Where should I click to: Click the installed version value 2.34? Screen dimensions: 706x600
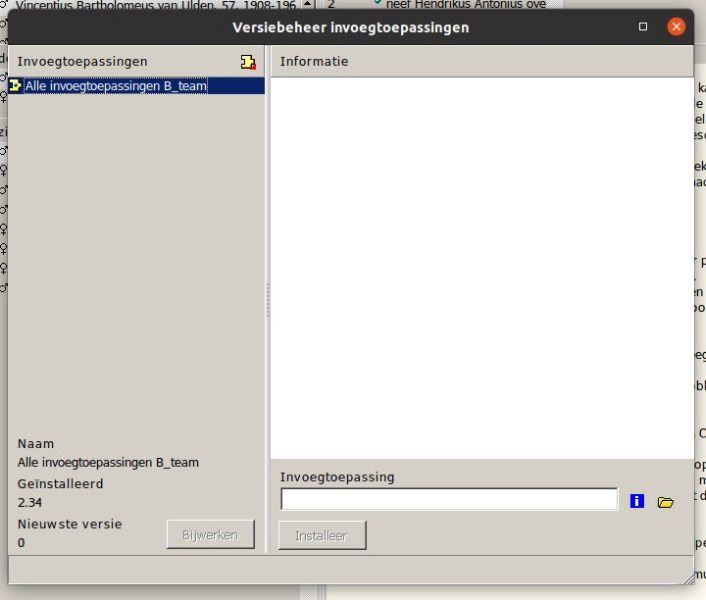pos(30,502)
